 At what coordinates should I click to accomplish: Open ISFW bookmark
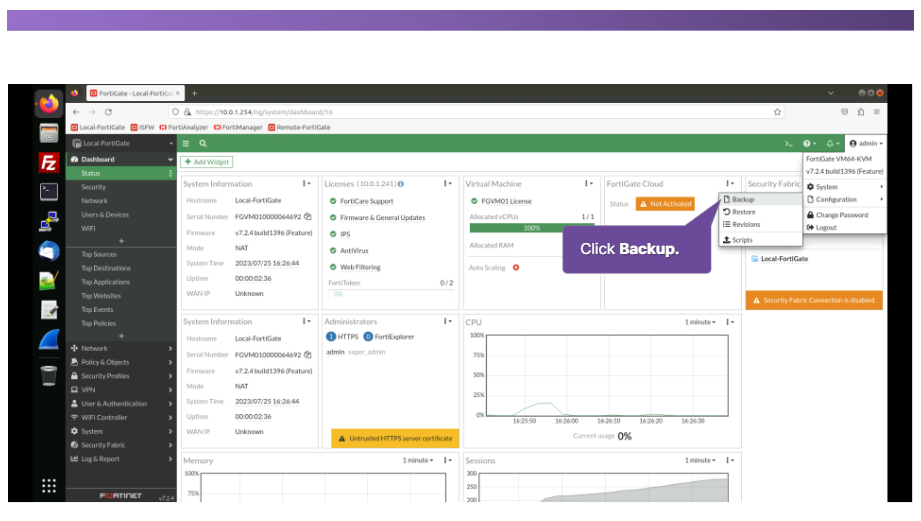click(142, 127)
